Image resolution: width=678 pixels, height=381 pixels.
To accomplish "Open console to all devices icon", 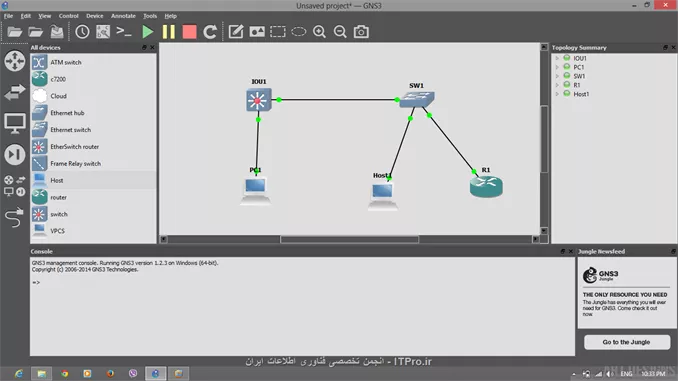I will click(x=124, y=32).
